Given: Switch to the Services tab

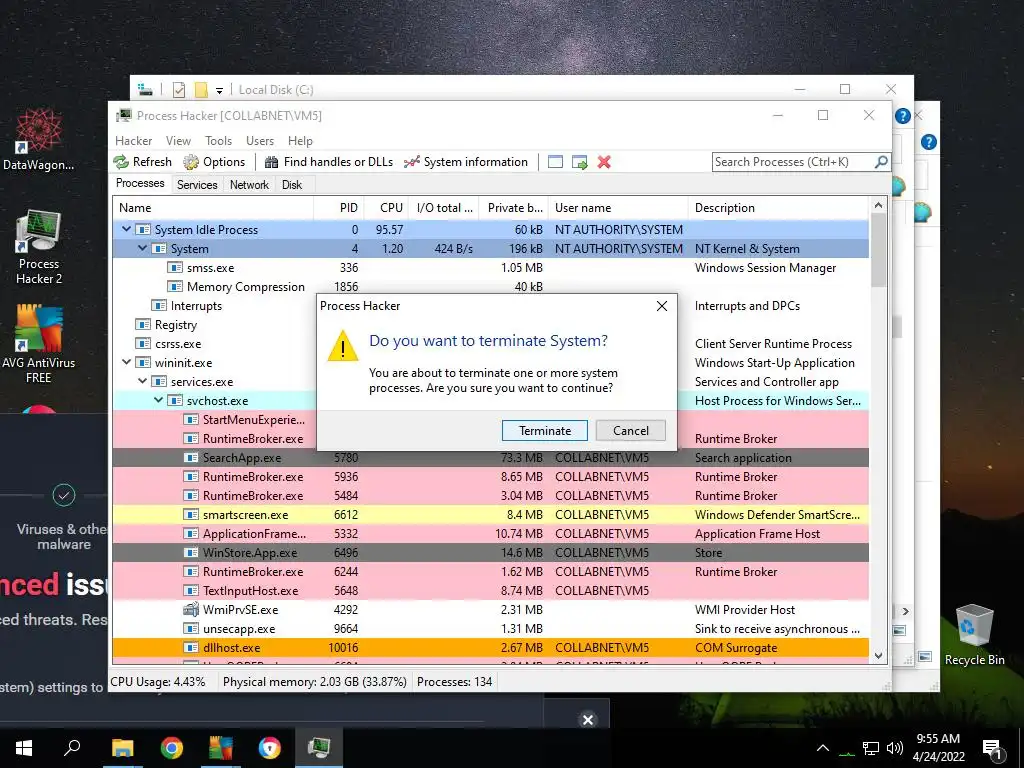Looking at the screenshot, I should (197, 185).
